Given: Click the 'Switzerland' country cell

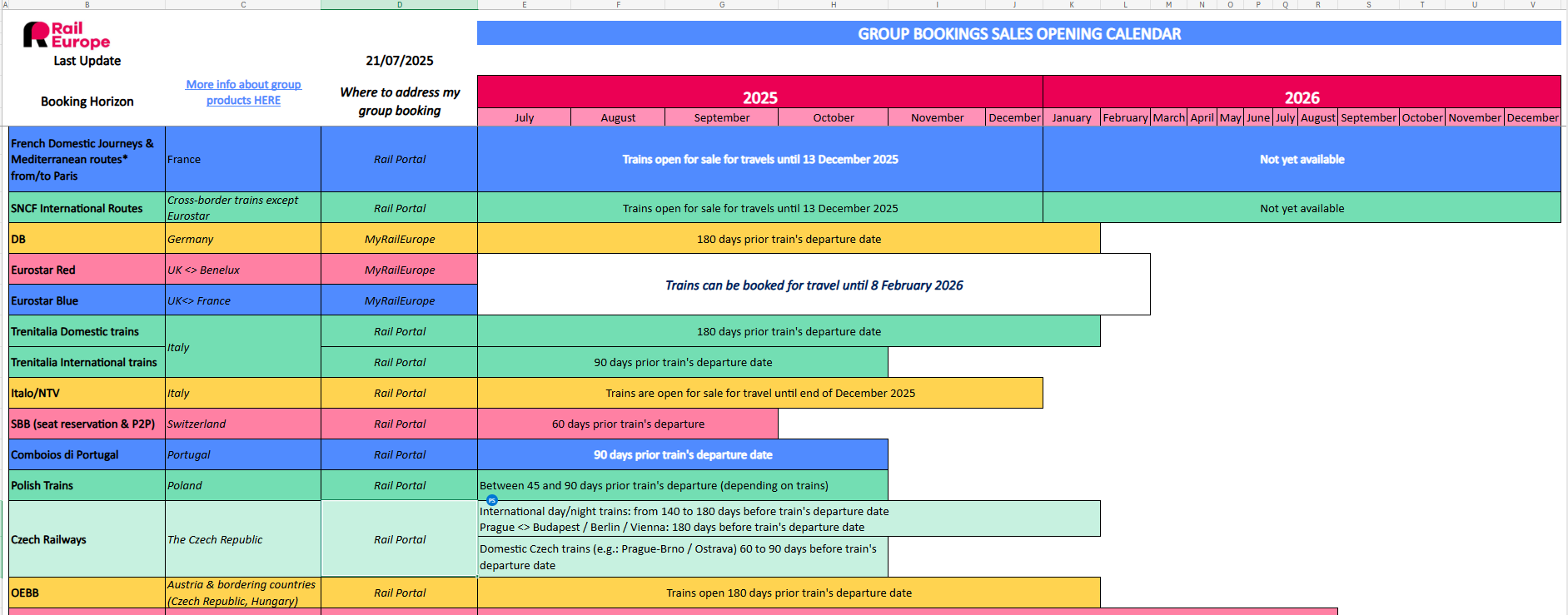Looking at the screenshot, I should (243, 424).
